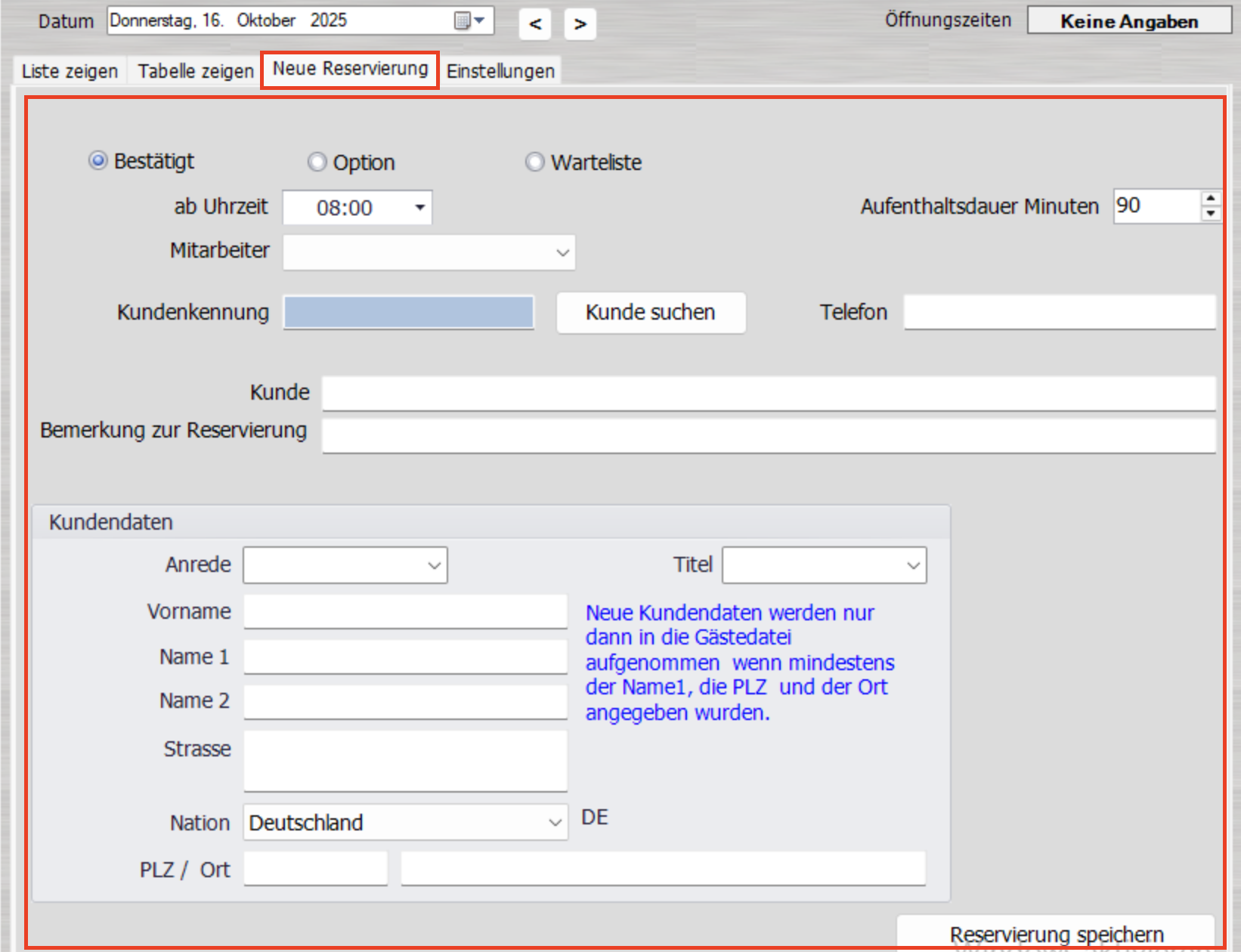Go to previous day with < button
This screenshot has width=1241, height=952.
[x=535, y=24]
